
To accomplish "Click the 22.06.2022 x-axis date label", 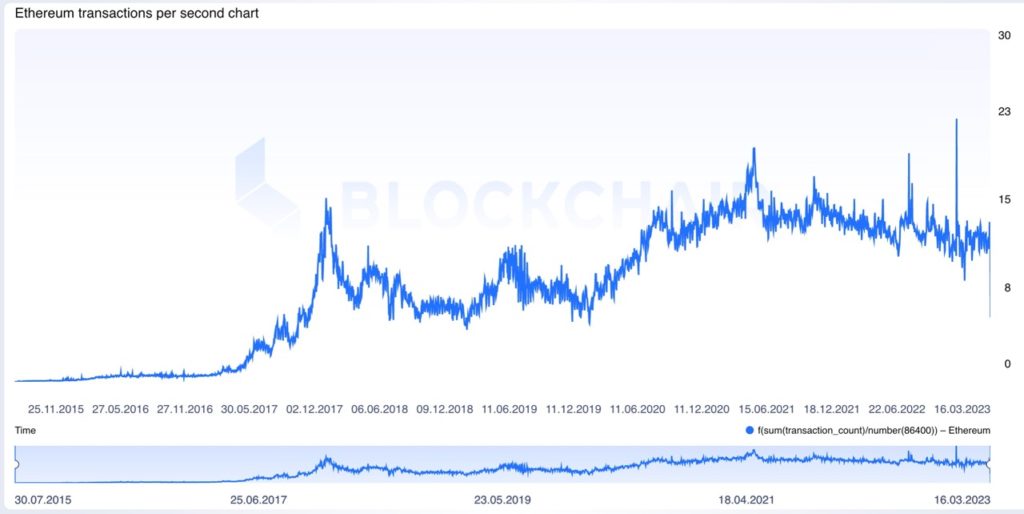I will pyautogui.click(x=897, y=410).
